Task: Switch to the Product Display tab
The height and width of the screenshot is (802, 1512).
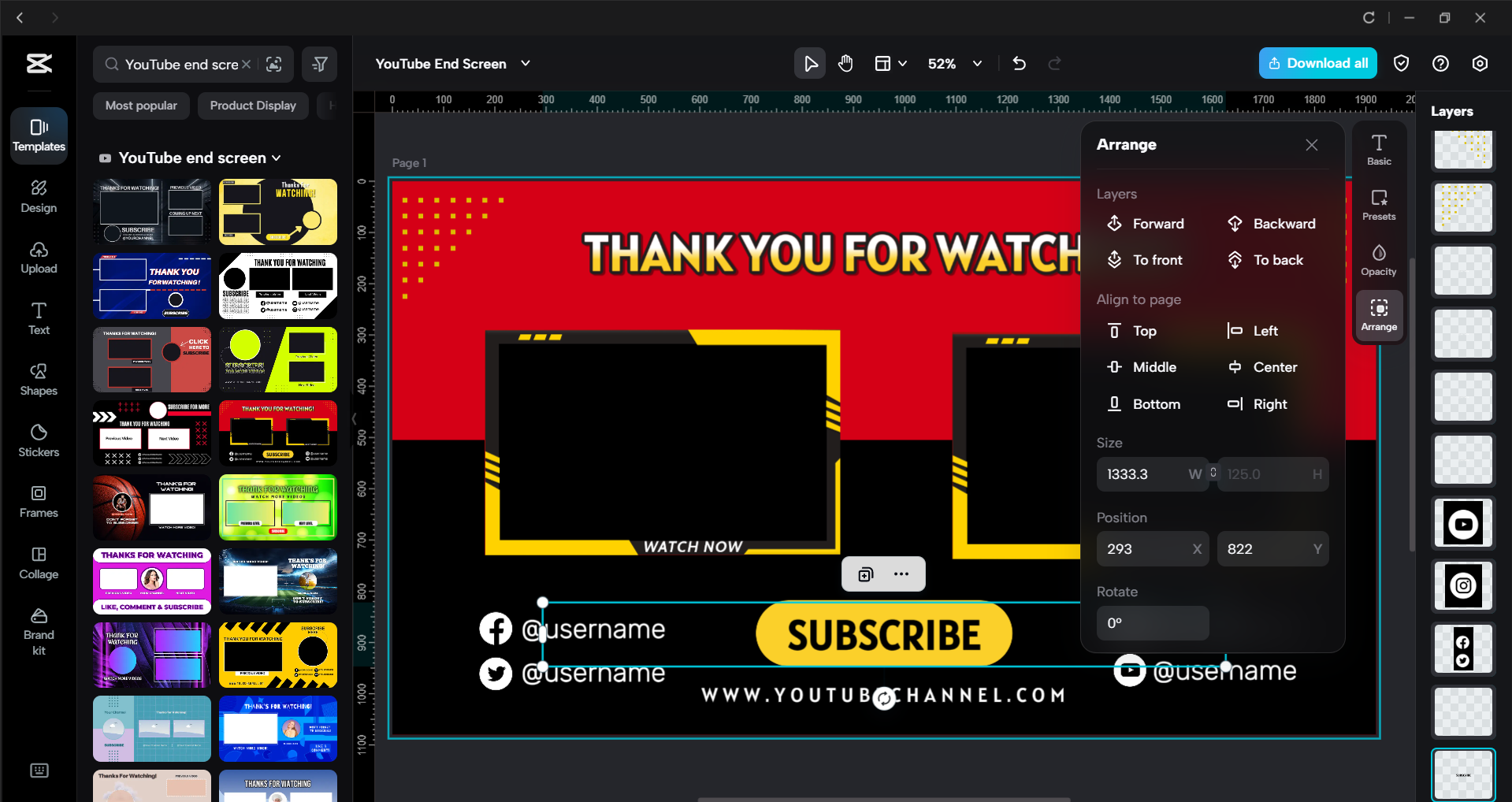Action: (252, 105)
